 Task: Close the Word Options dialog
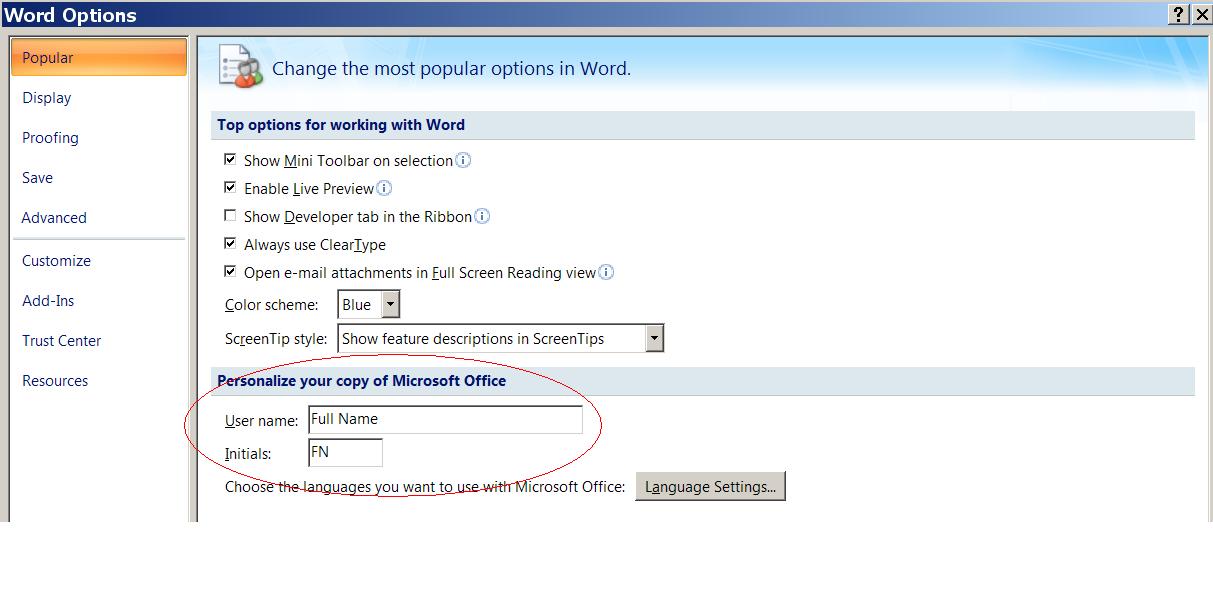pos(1203,14)
